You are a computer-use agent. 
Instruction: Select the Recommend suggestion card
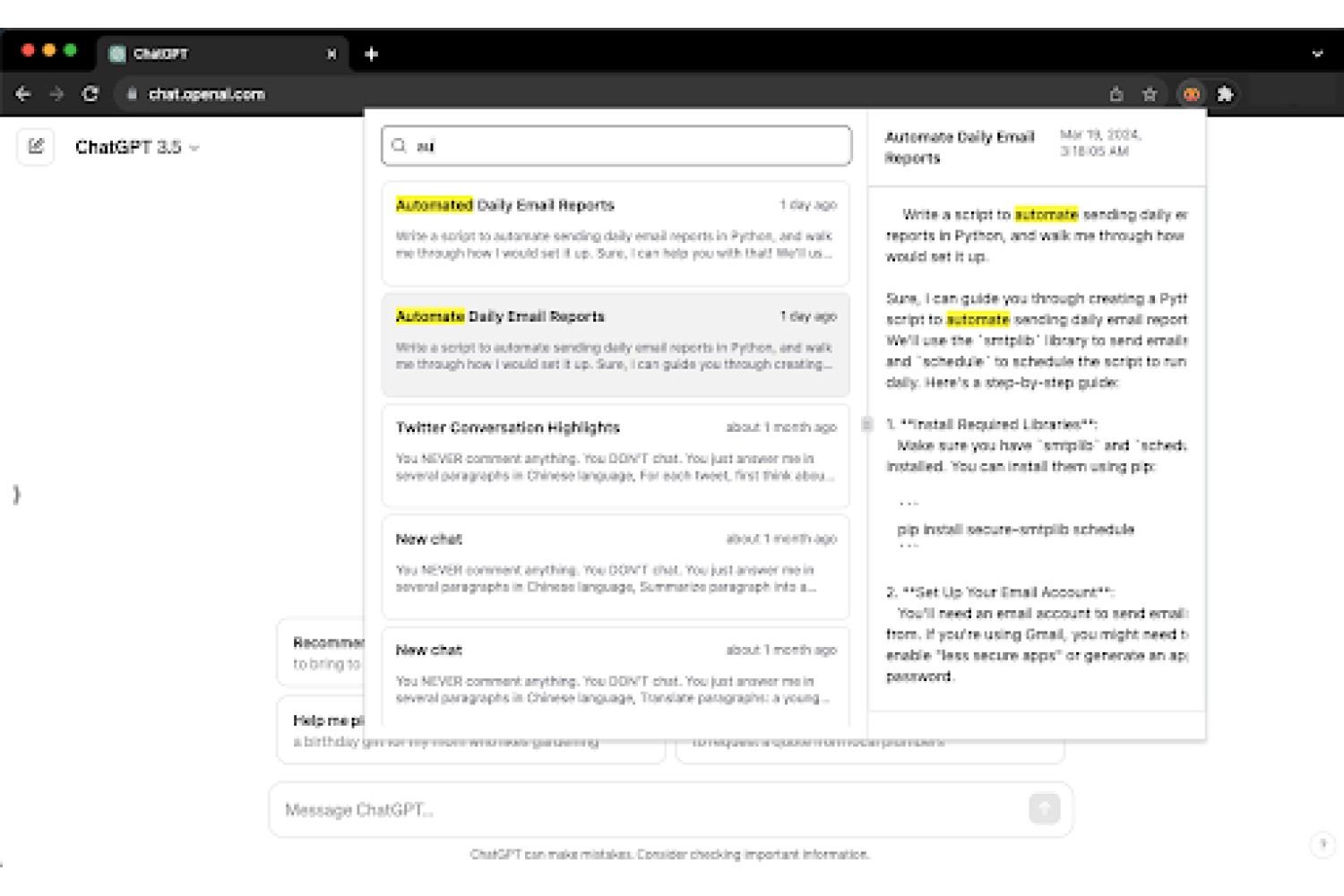click(x=321, y=652)
